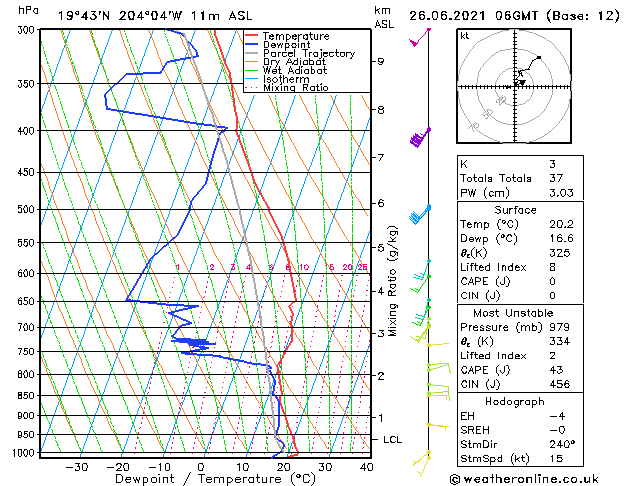This screenshot has height=486, width=629.
Task: Click the 'km ASL' altitude axis label
Action: point(384,17)
